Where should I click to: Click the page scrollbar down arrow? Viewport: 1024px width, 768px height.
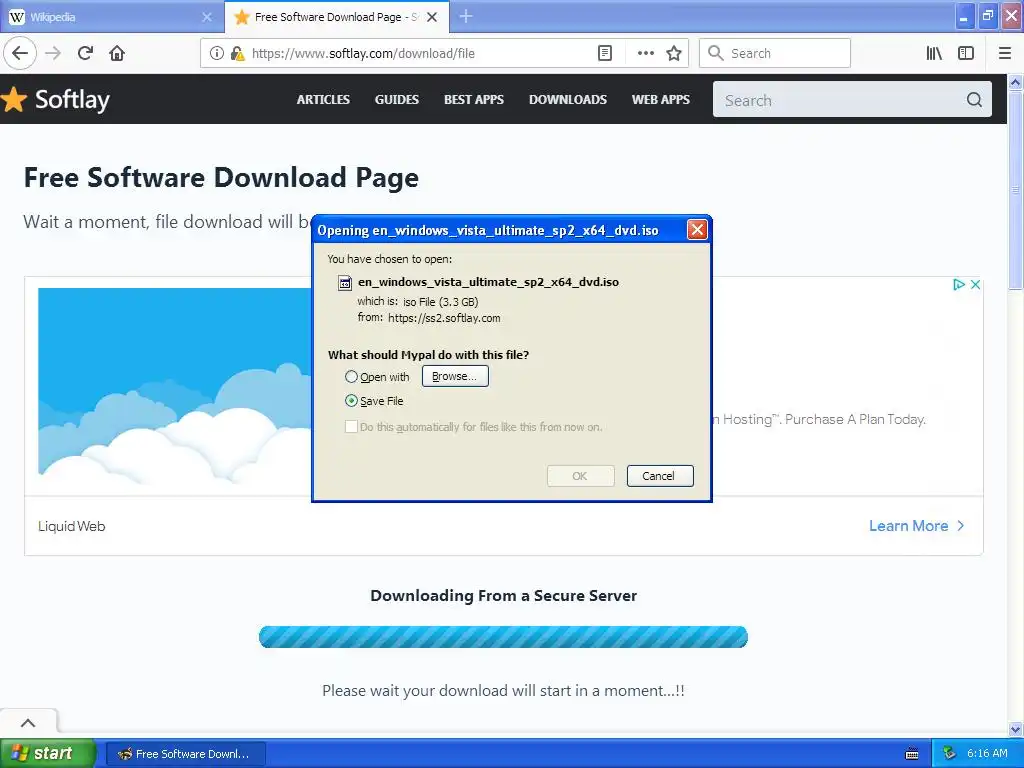[1016, 729]
